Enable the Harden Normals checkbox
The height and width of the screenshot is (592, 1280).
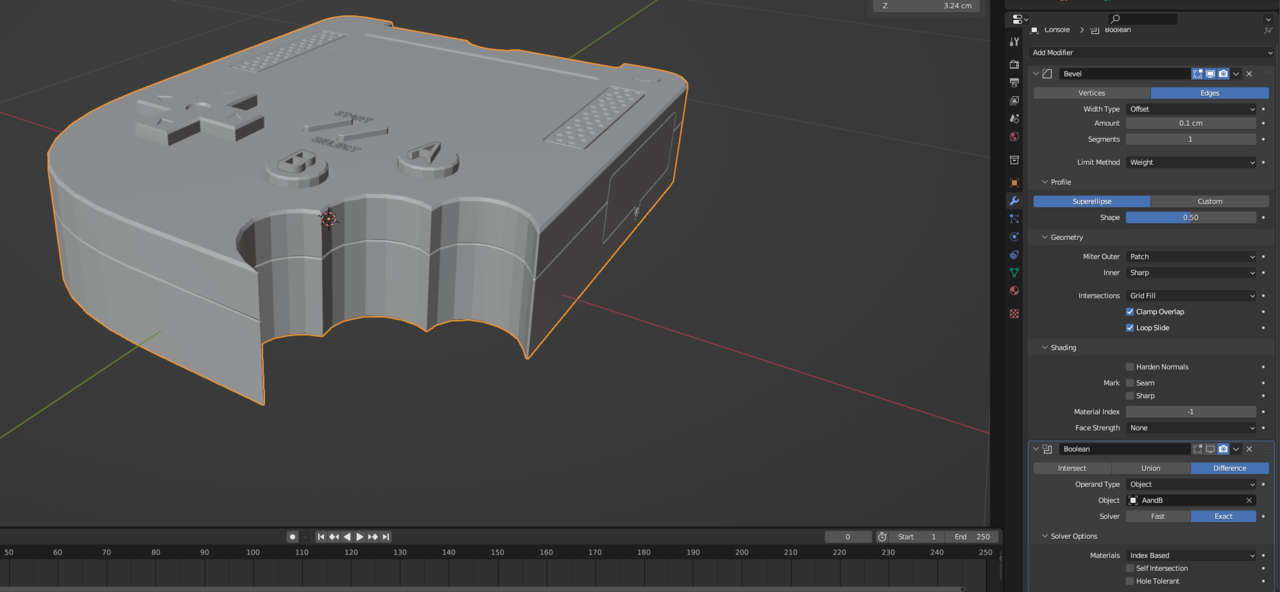click(1130, 367)
